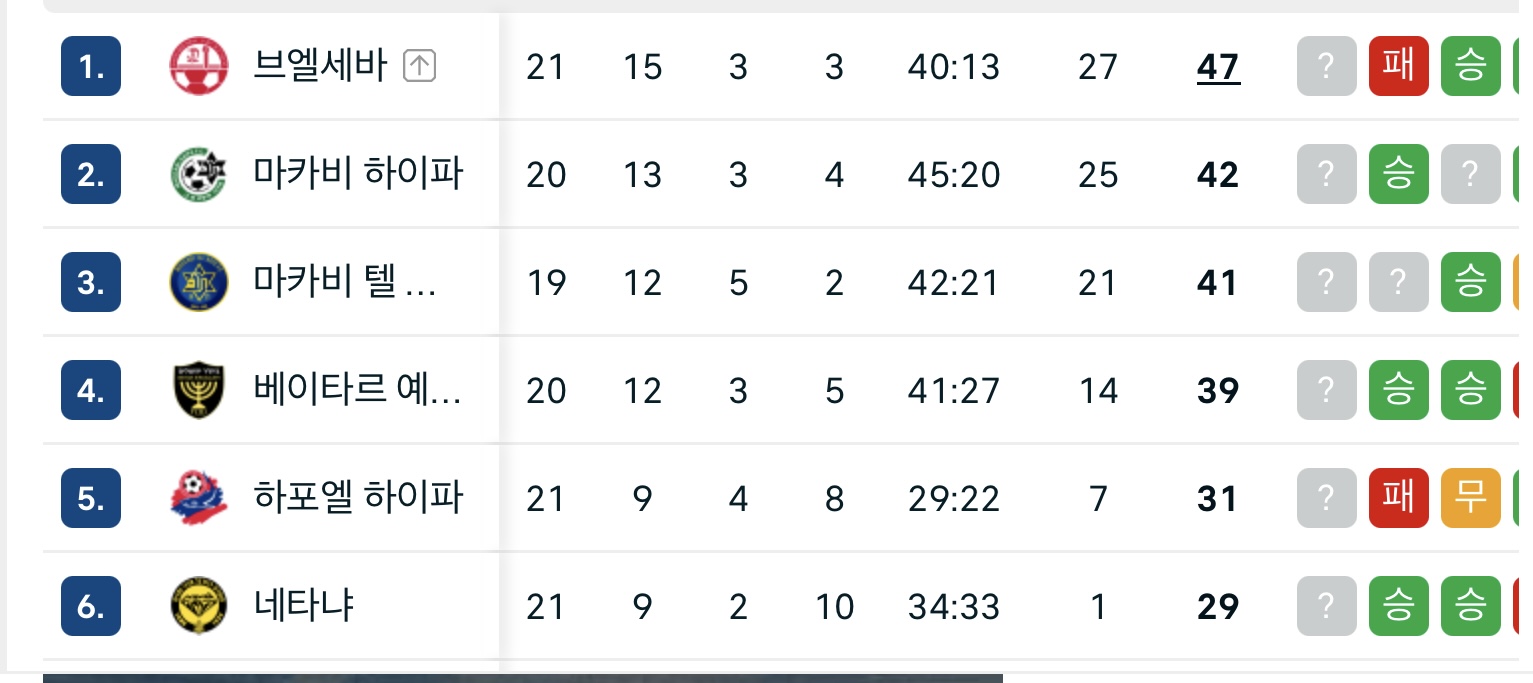Click the red 패 badge in 브엘세바 row

click(x=1398, y=67)
